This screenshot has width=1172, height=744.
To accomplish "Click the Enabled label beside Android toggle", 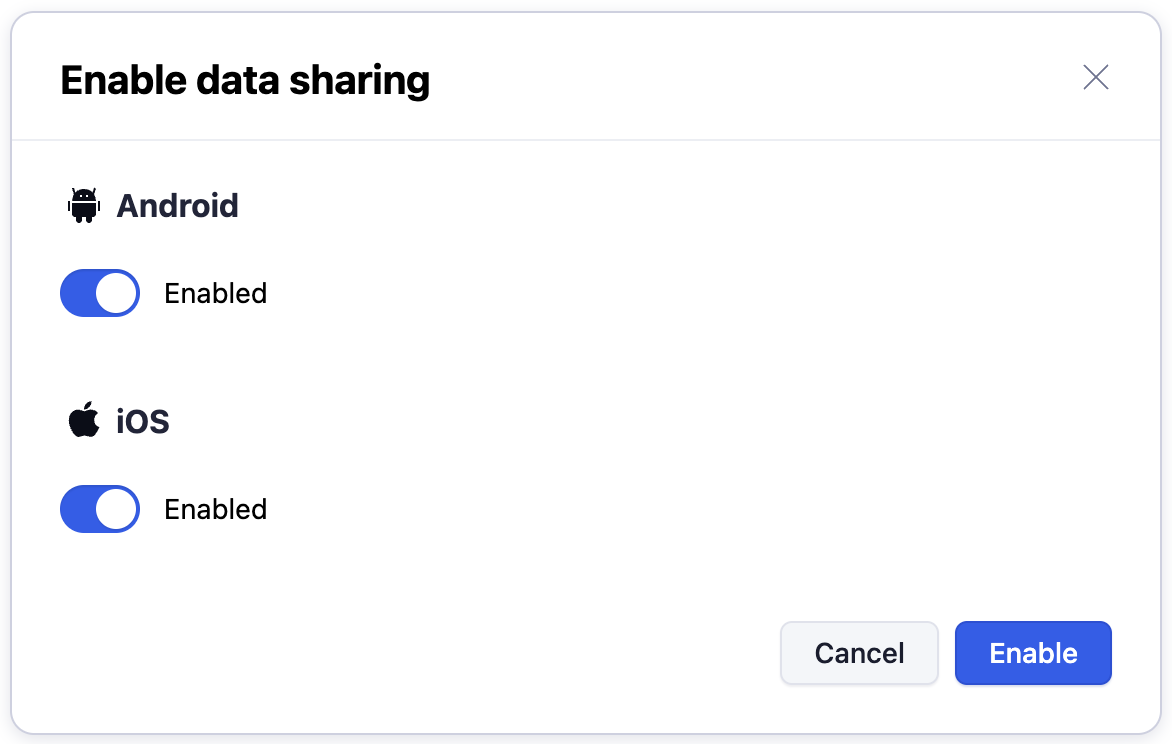I will point(216,294).
